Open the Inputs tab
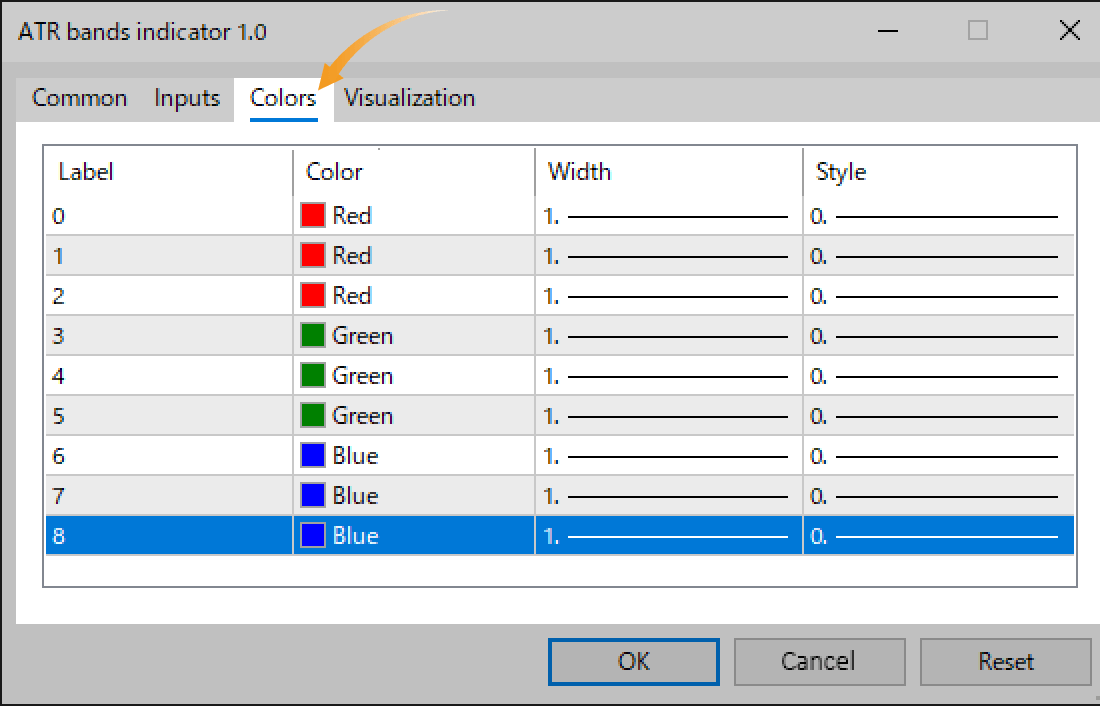Viewport: 1100px width, 706px height. (x=186, y=98)
